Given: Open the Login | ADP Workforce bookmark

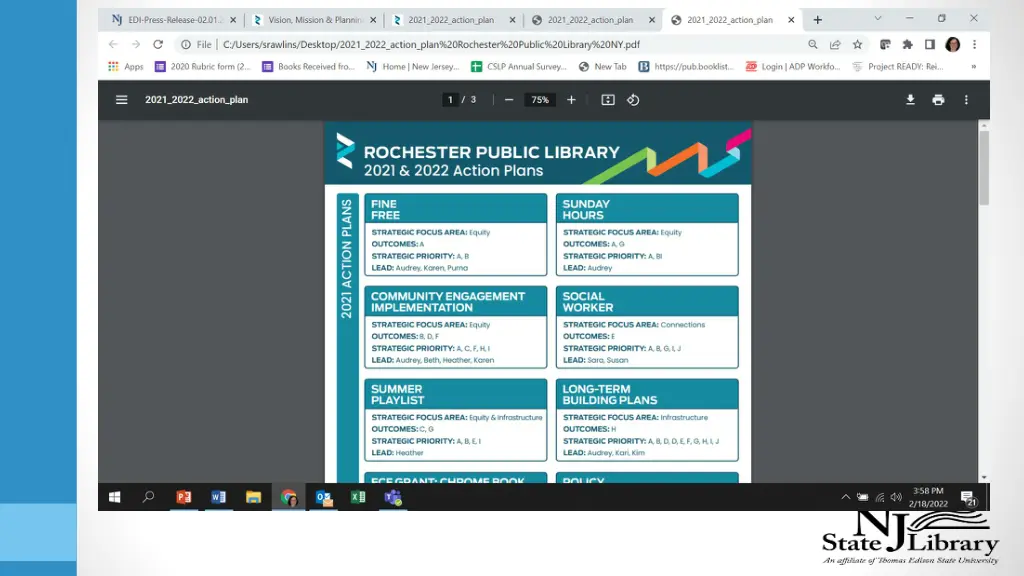Looking at the screenshot, I should click(793, 67).
